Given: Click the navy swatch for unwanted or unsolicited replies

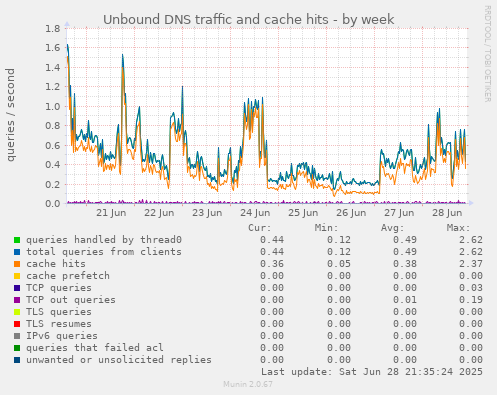Looking at the screenshot, I should (x=17, y=360).
